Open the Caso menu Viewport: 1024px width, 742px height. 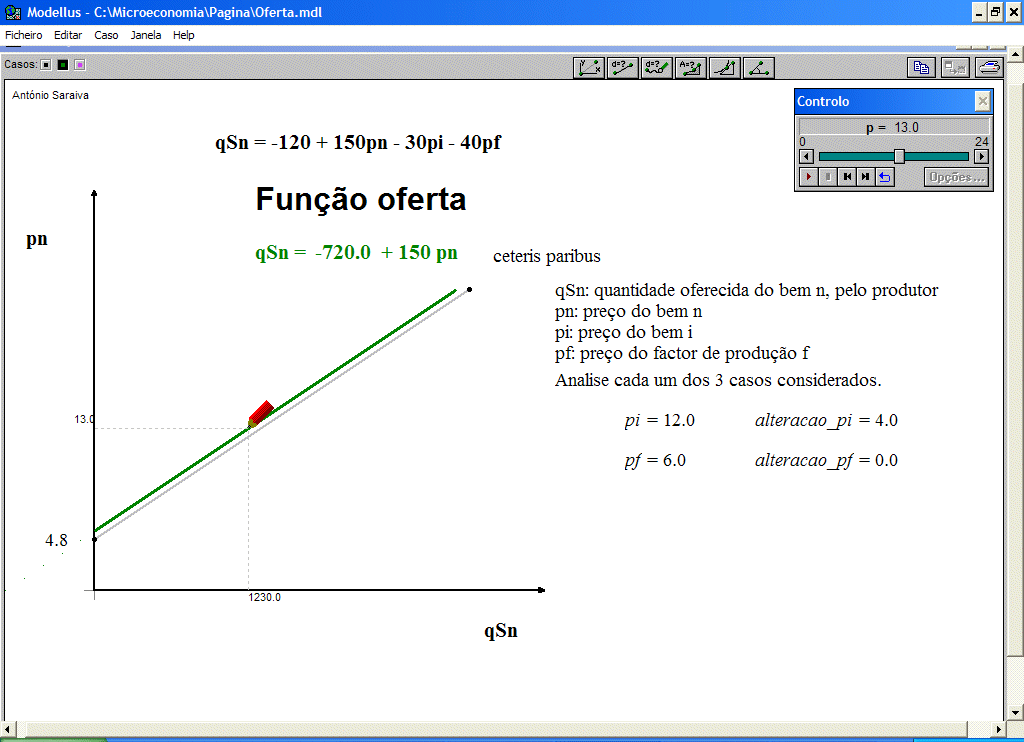tap(106, 35)
